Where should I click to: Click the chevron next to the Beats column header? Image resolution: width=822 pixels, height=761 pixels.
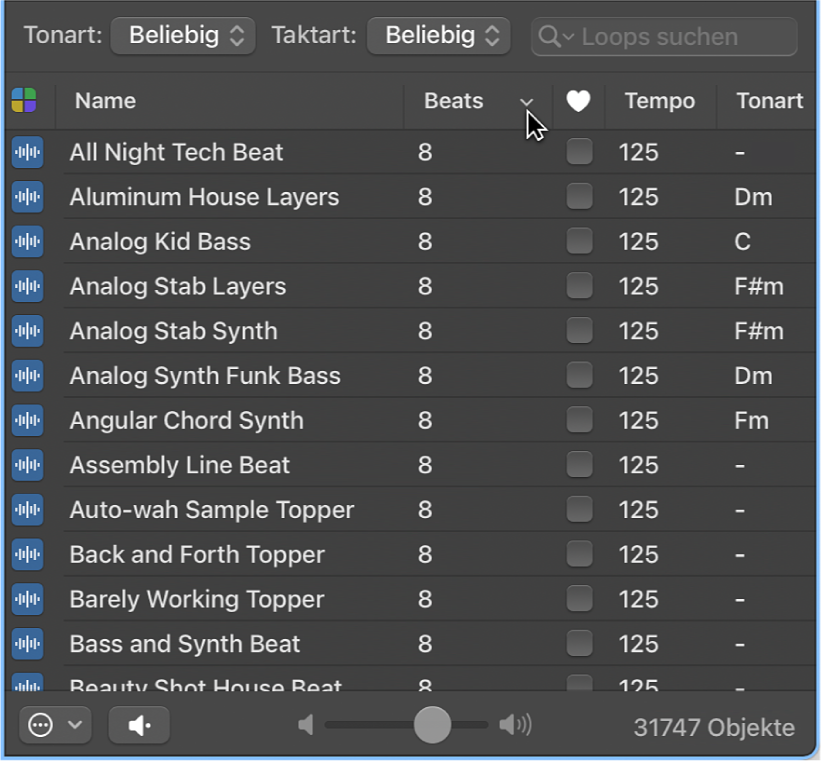[x=527, y=103]
